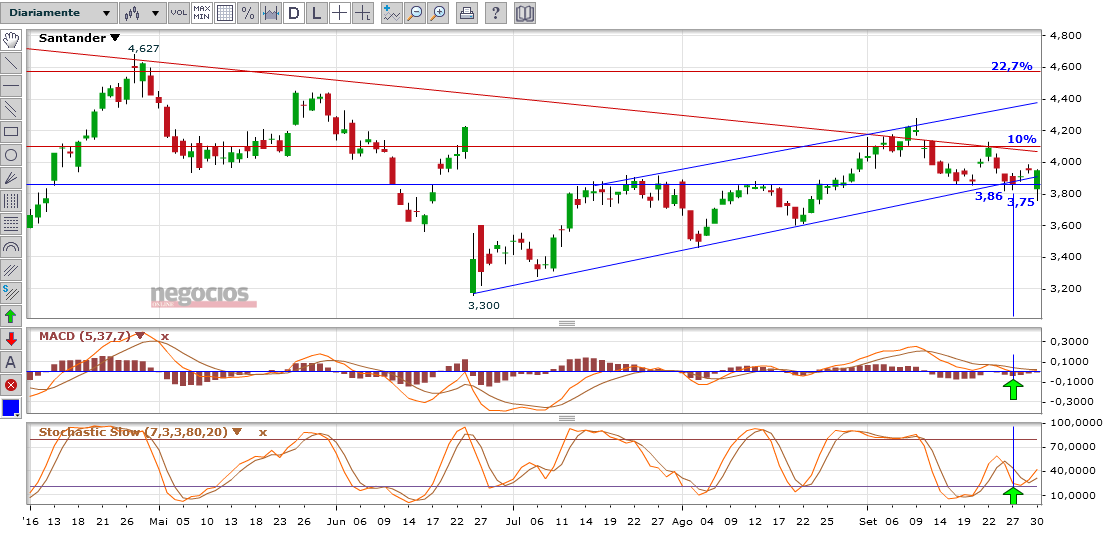Select the fan lines tool

11,178
